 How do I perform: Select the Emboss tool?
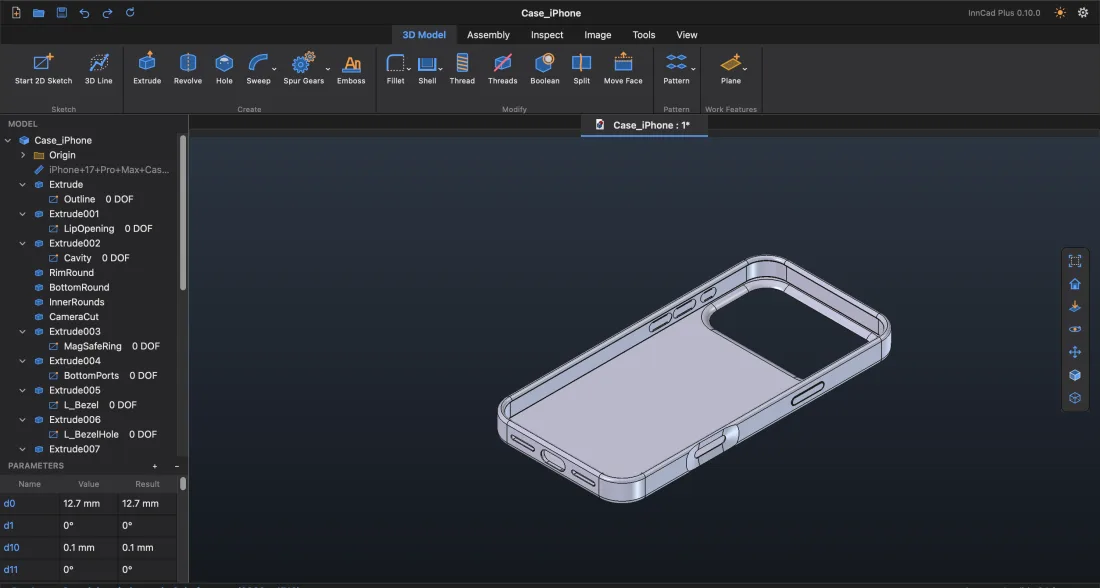351,69
